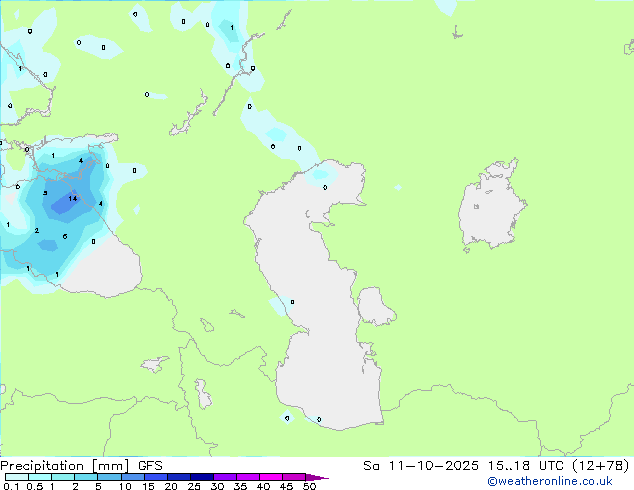Viewport: 634px width, 490px height.
Task: Click the '0.1' legend scale label
Action: coord(11,486)
